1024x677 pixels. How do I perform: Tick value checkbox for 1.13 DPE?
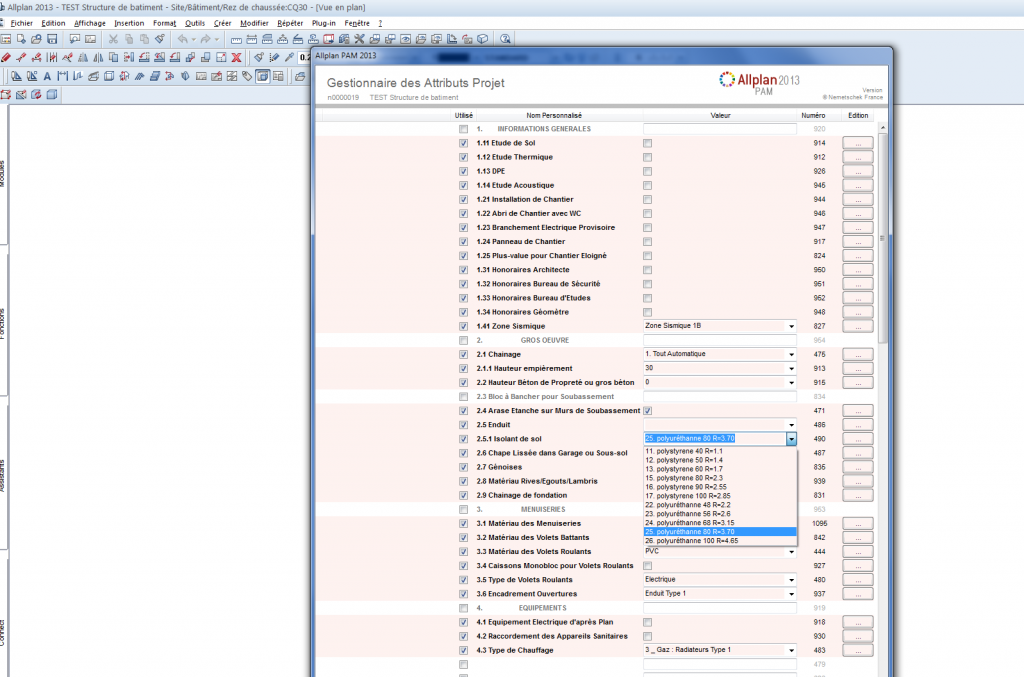click(647, 171)
